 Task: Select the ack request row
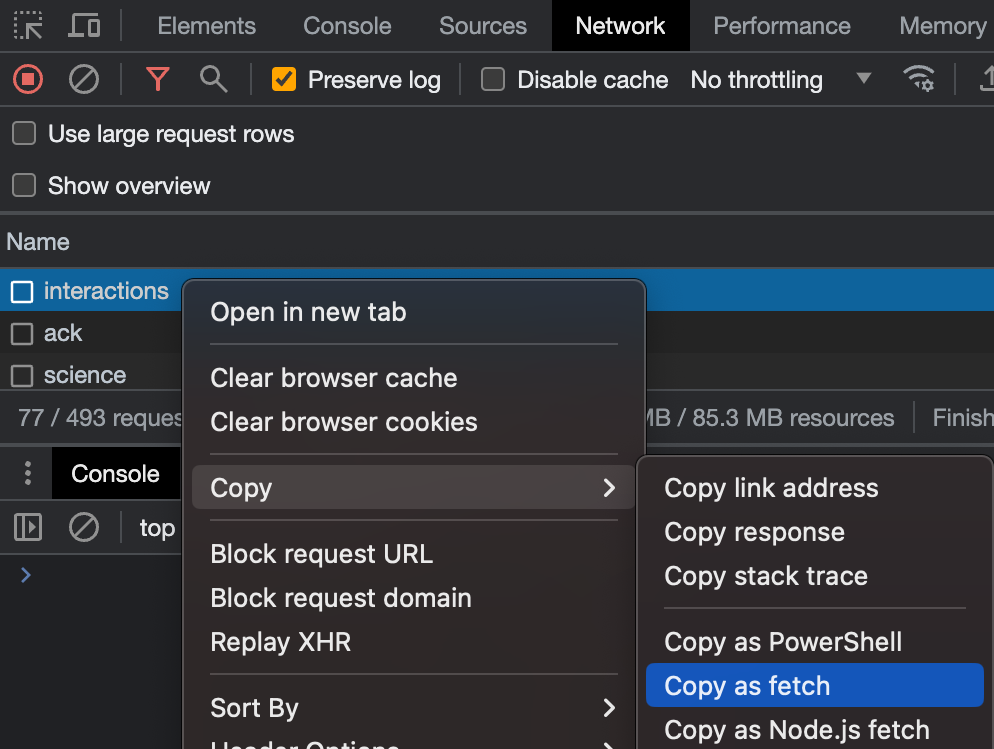(x=90, y=333)
